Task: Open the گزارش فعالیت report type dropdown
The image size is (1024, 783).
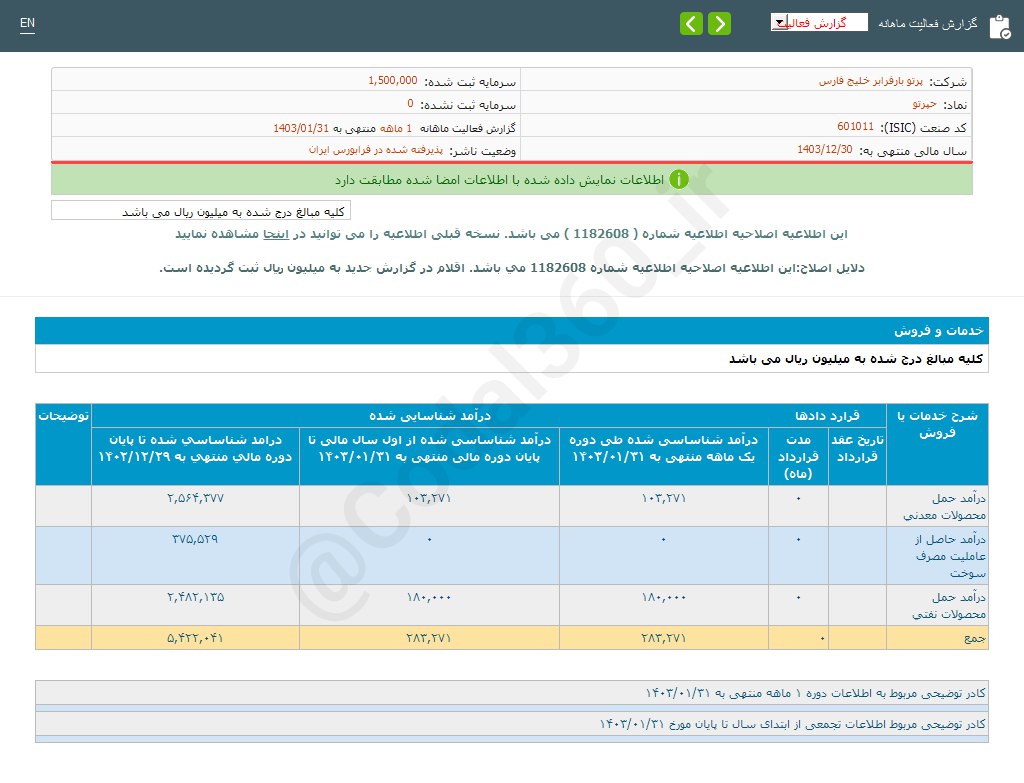Action: click(x=820, y=21)
